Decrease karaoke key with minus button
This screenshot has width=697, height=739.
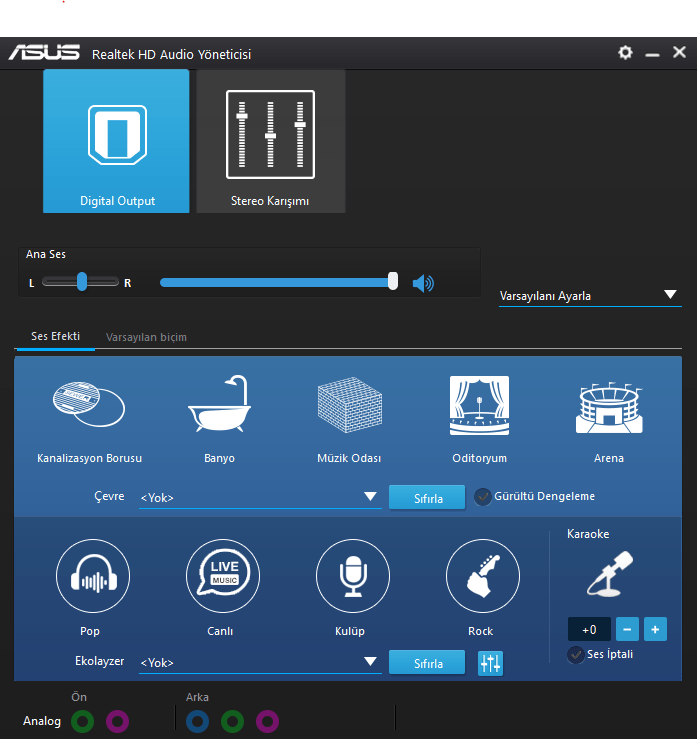(x=627, y=629)
